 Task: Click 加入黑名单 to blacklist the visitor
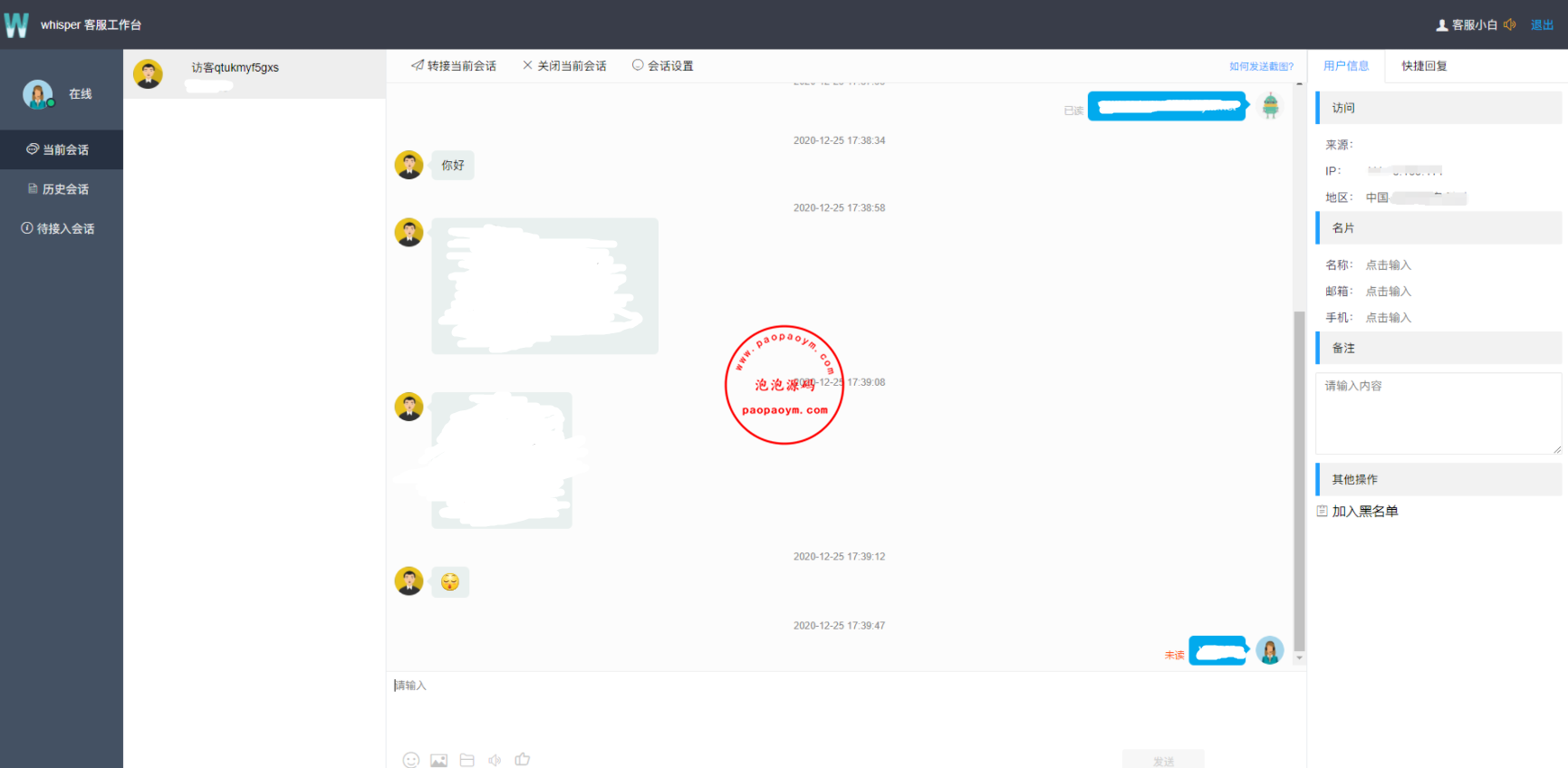[1363, 512]
